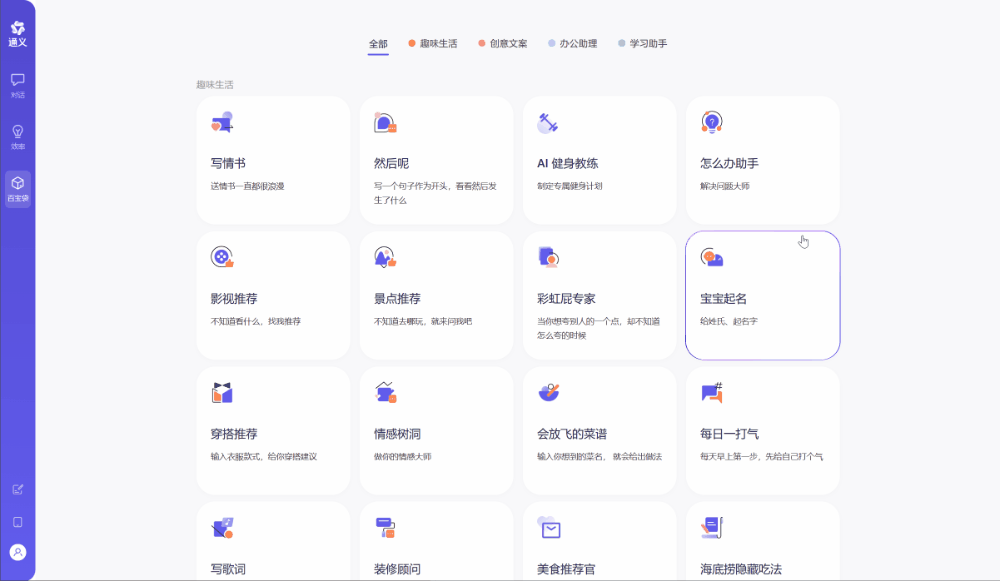This screenshot has height=581, width=1000.
Task: Click the AI 健身教练 dumbbell icon
Action: tap(548, 122)
